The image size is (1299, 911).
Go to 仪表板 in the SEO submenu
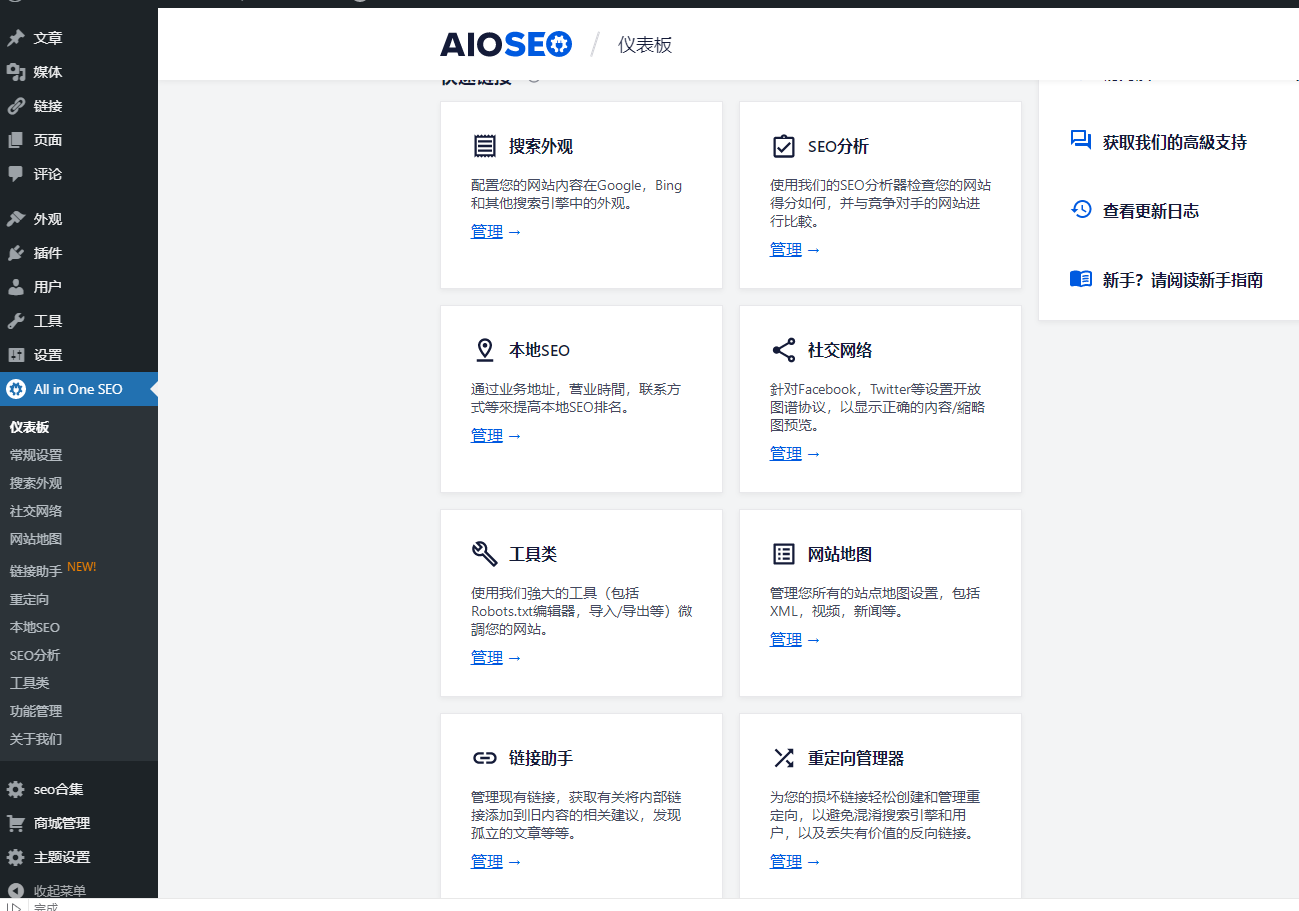click(30, 427)
